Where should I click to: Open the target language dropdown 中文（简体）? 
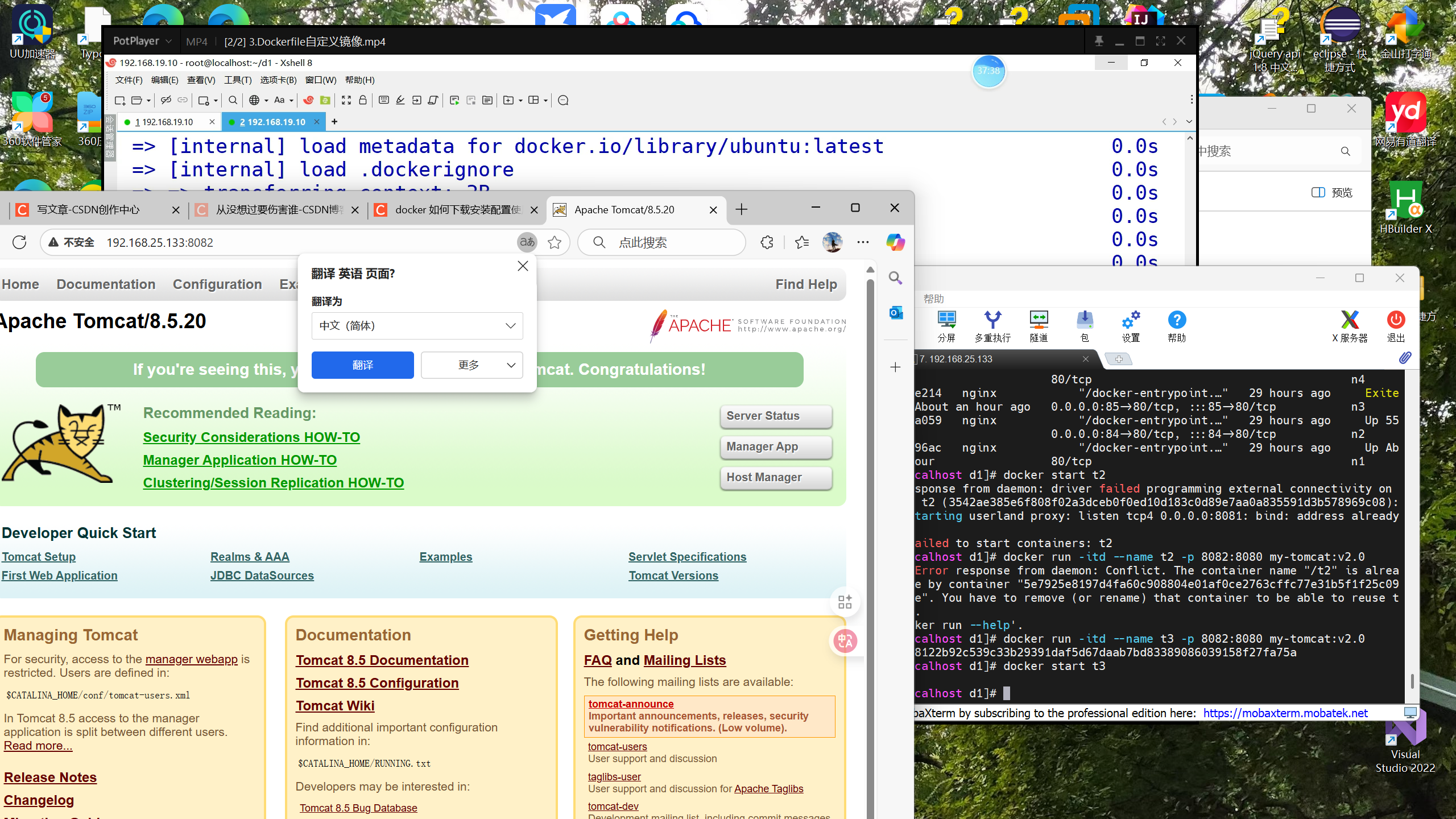pos(417,325)
